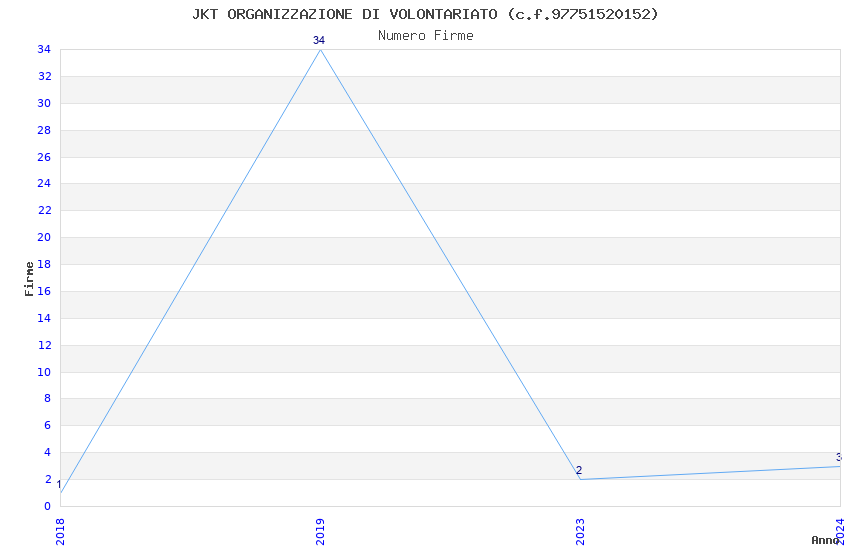Click the data label 2 above 2023 point

click(x=579, y=470)
